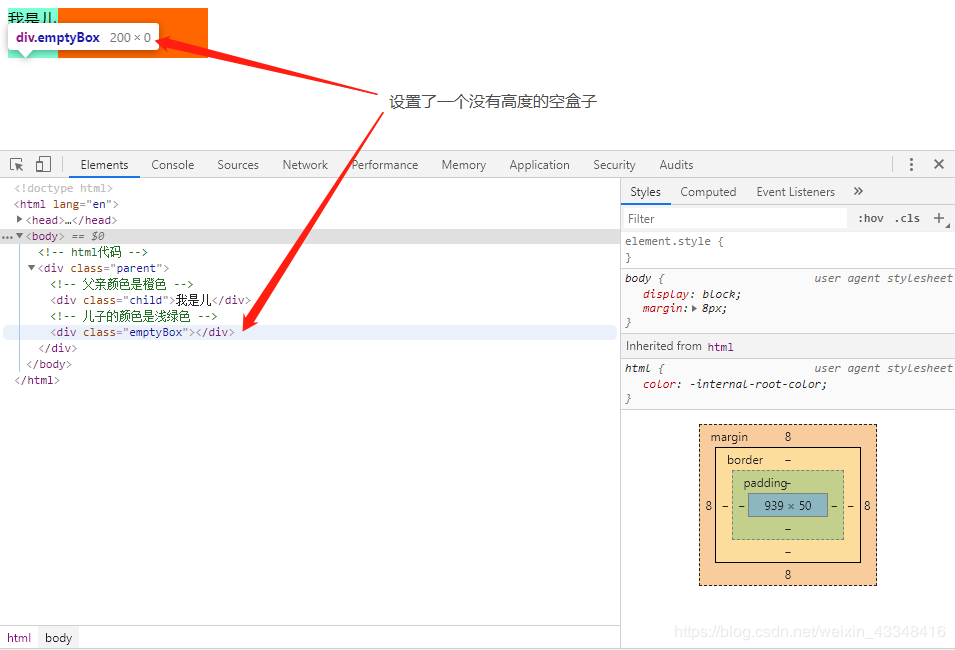Toggle the :hov element state button

click(870, 218)
